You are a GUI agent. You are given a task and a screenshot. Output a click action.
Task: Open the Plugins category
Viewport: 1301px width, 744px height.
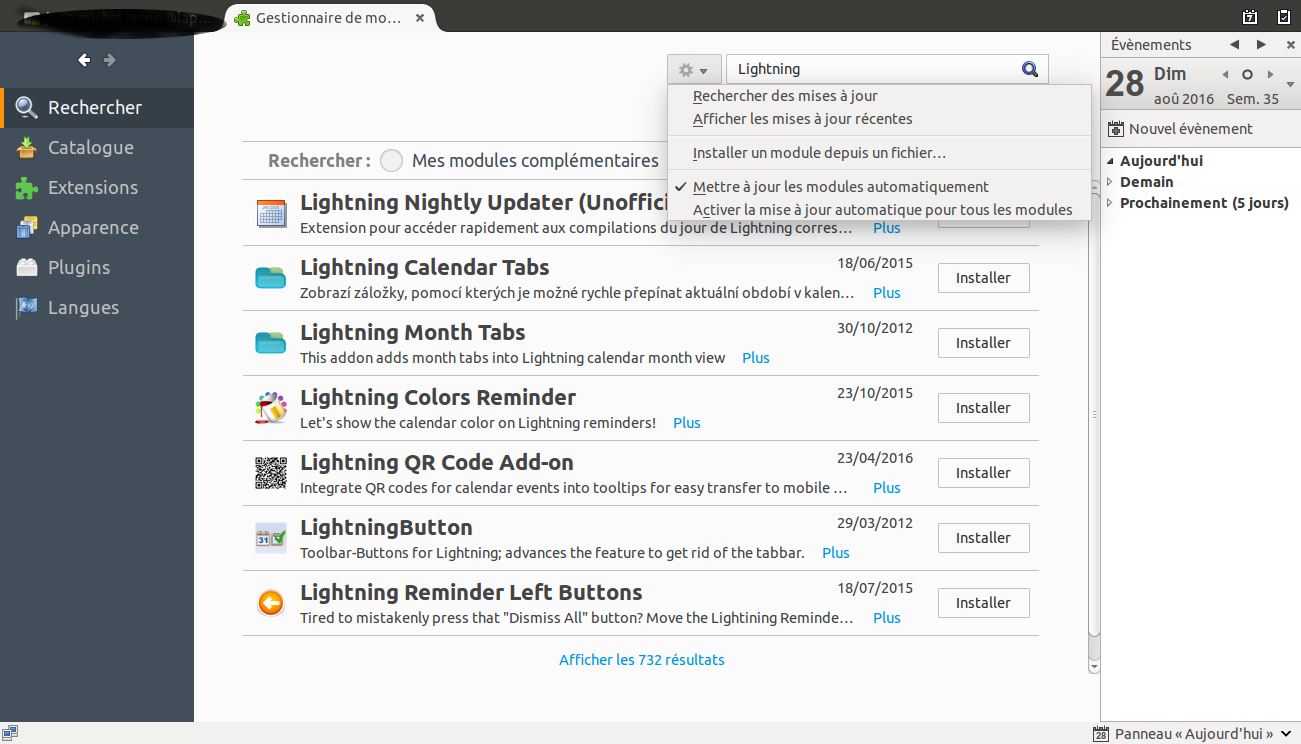[97, 267]
